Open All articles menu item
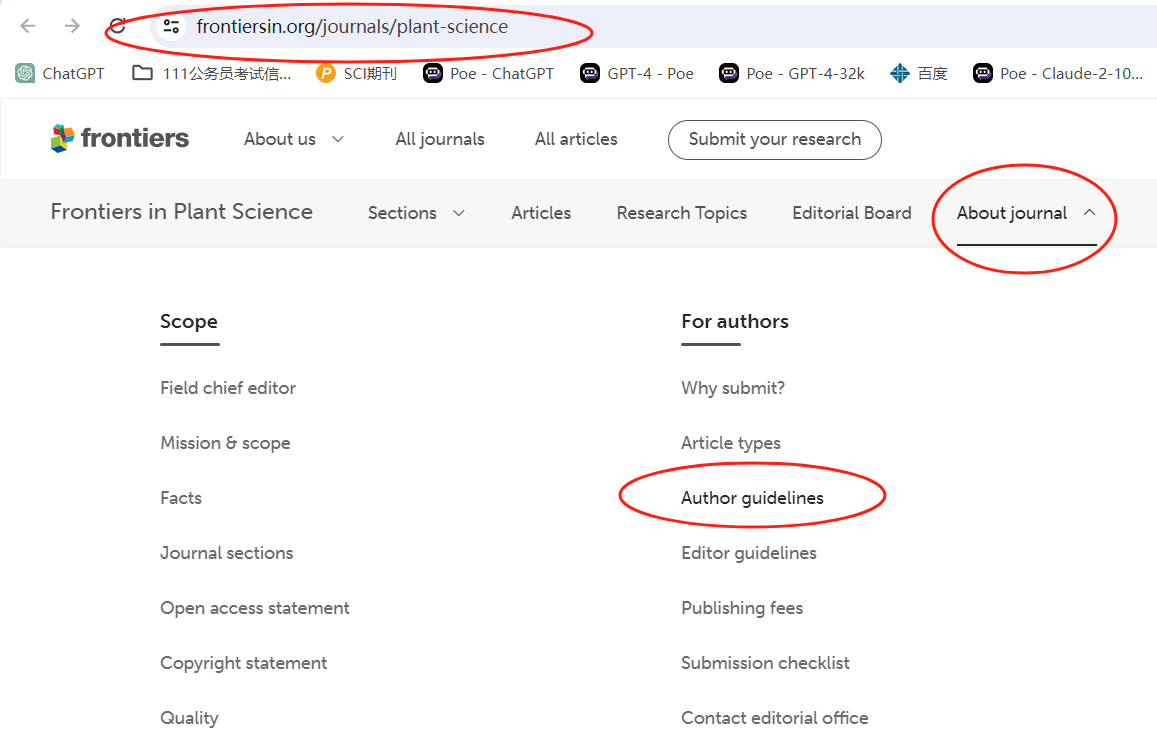The width and height of the screenshot is (1157, 749). 576,139
